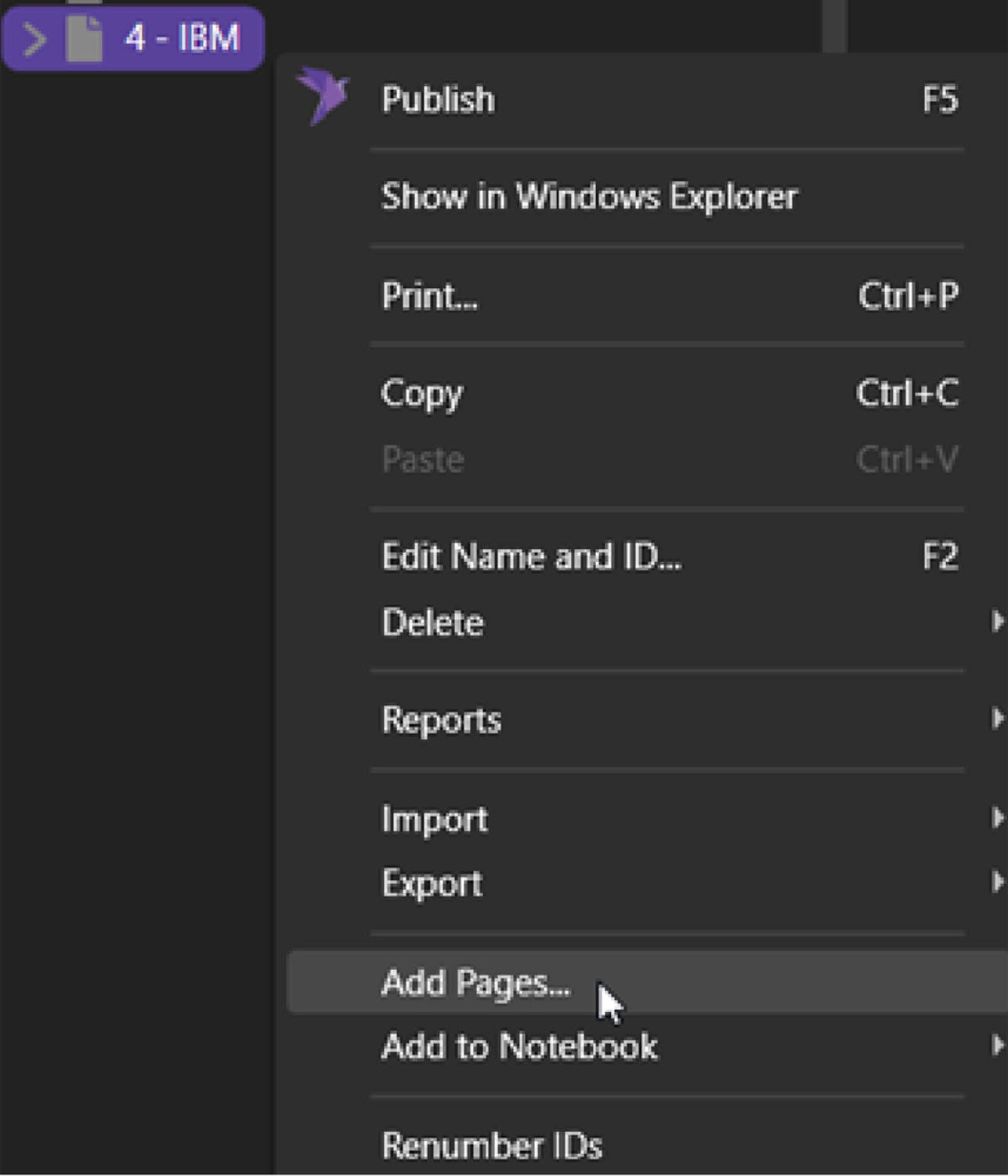Click the arrow beside Import
The width and height of the screenshot is (1008, 1176).
click(996, 818)
